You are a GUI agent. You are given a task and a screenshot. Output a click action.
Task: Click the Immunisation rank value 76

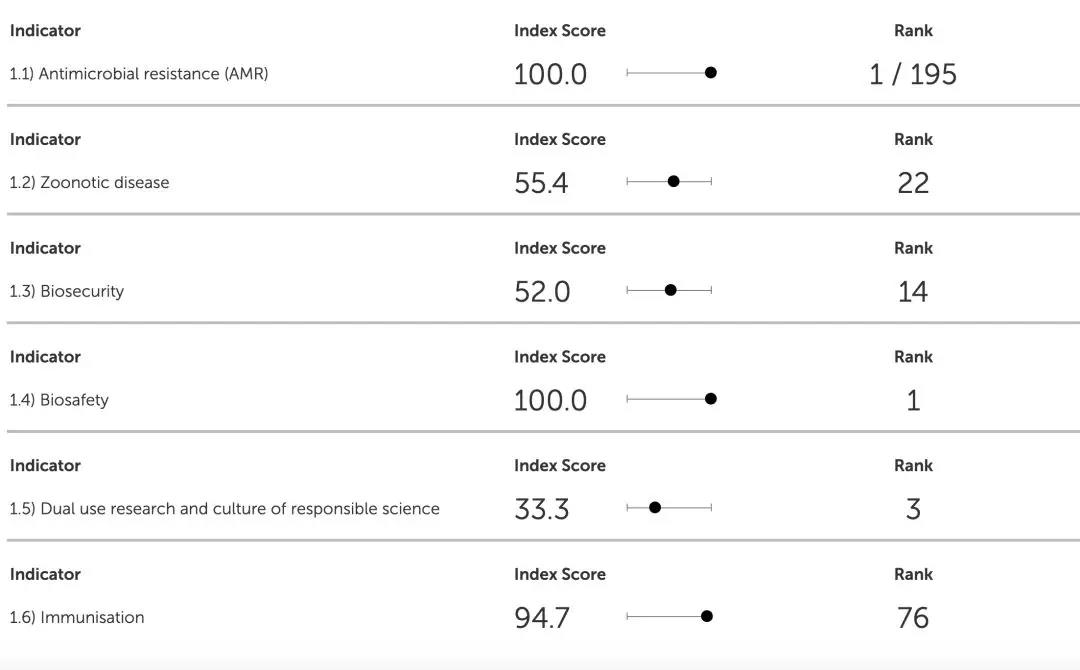[x=913, y=618]
